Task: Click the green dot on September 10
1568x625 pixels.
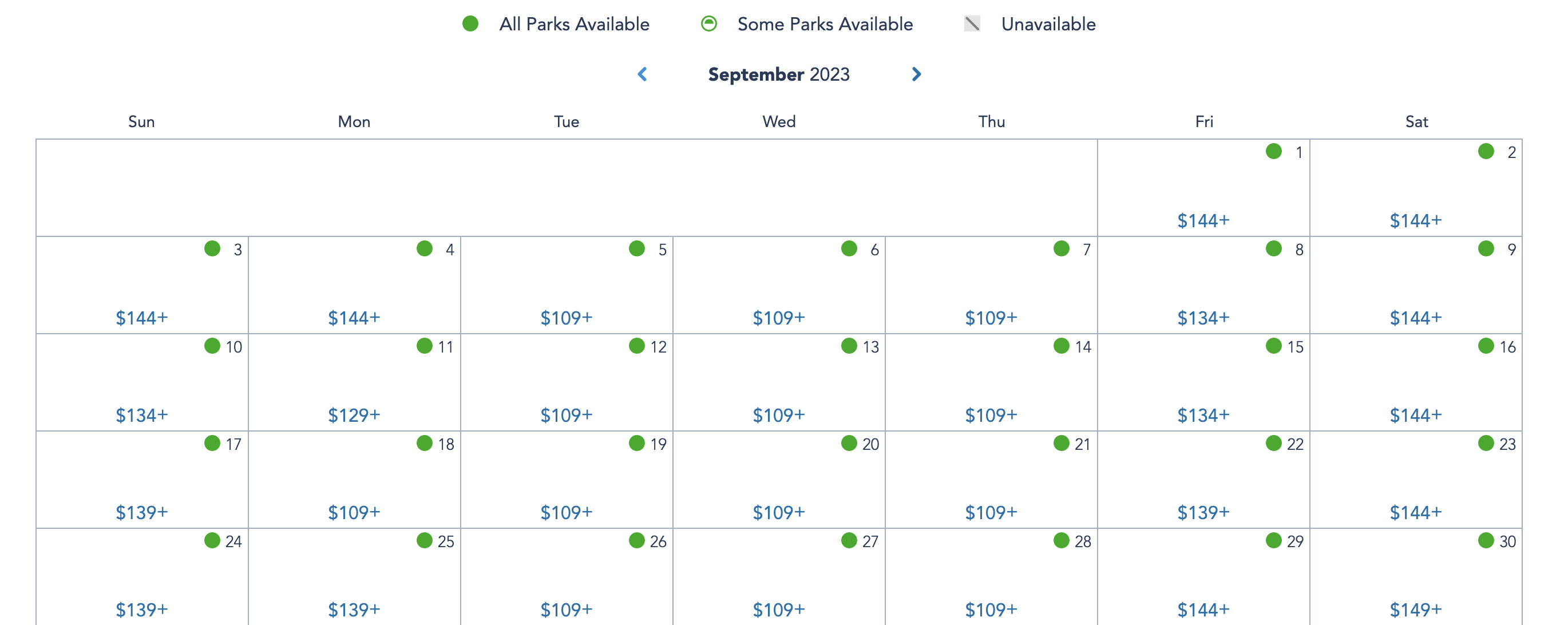Action: (x=212, y=346)
